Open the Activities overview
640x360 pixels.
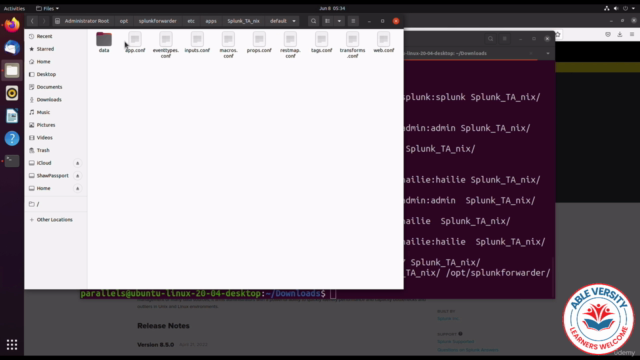[14, 8]
